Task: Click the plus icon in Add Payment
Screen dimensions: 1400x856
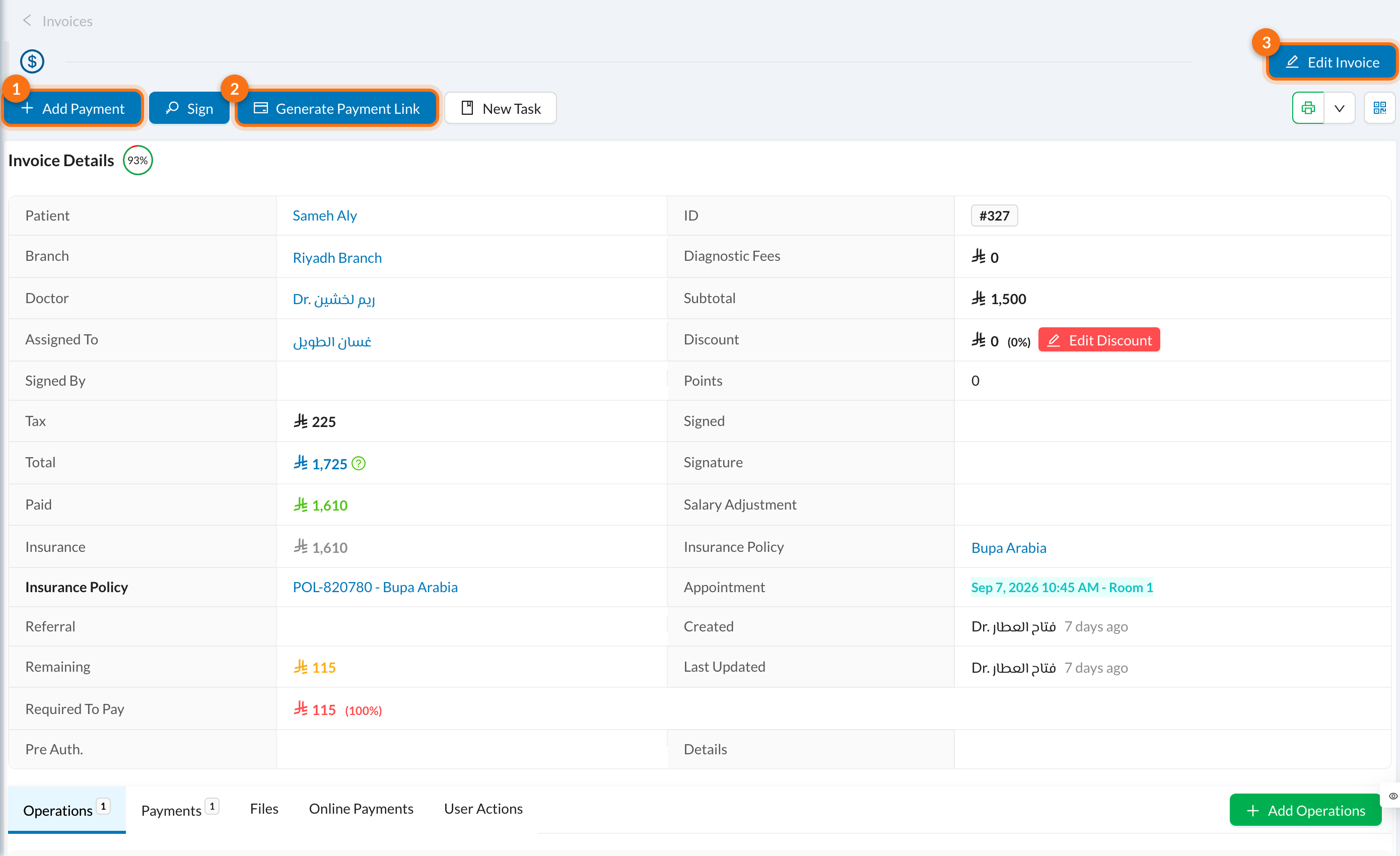Action: pyautogui.click(x=27, y=108)
